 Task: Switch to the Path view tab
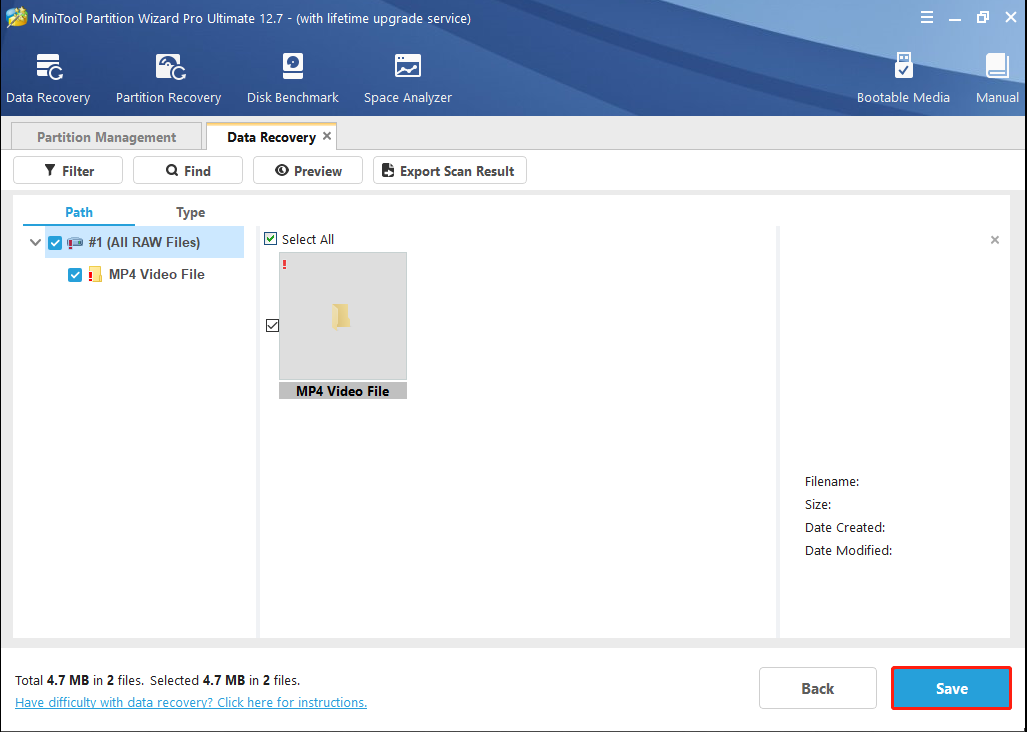[79, 212]
